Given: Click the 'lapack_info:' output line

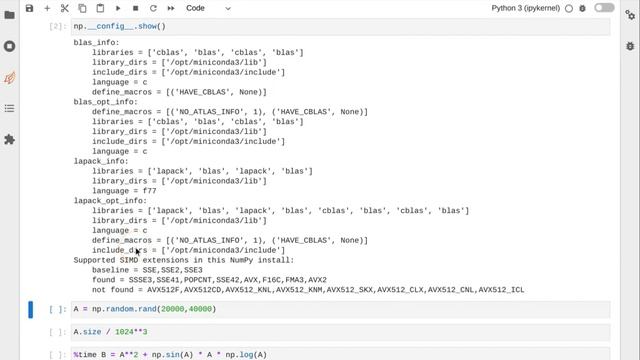Looking at the screenshot, I should (x=101, y=161).
